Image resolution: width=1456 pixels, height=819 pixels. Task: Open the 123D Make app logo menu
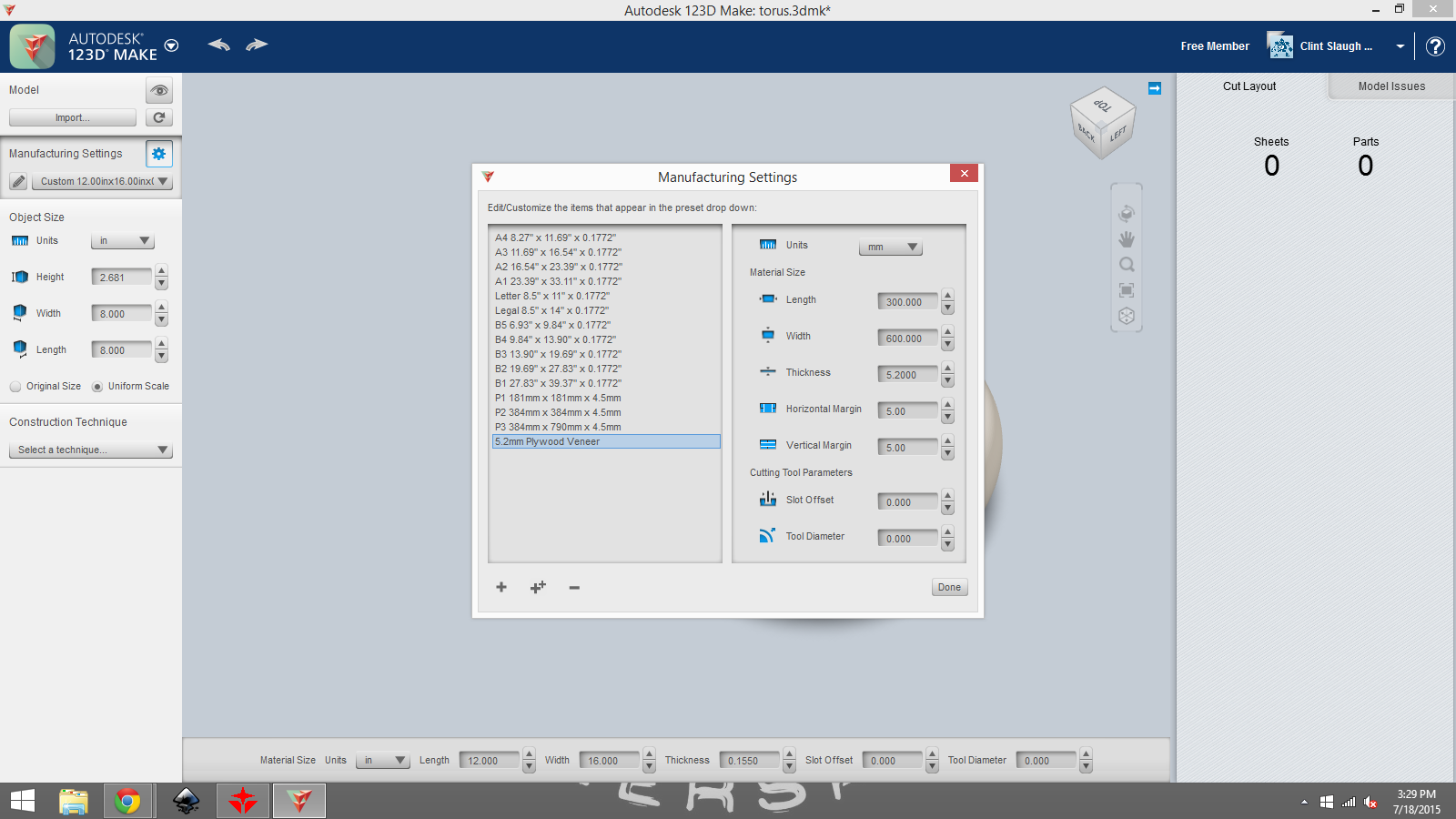coord(33,46)
